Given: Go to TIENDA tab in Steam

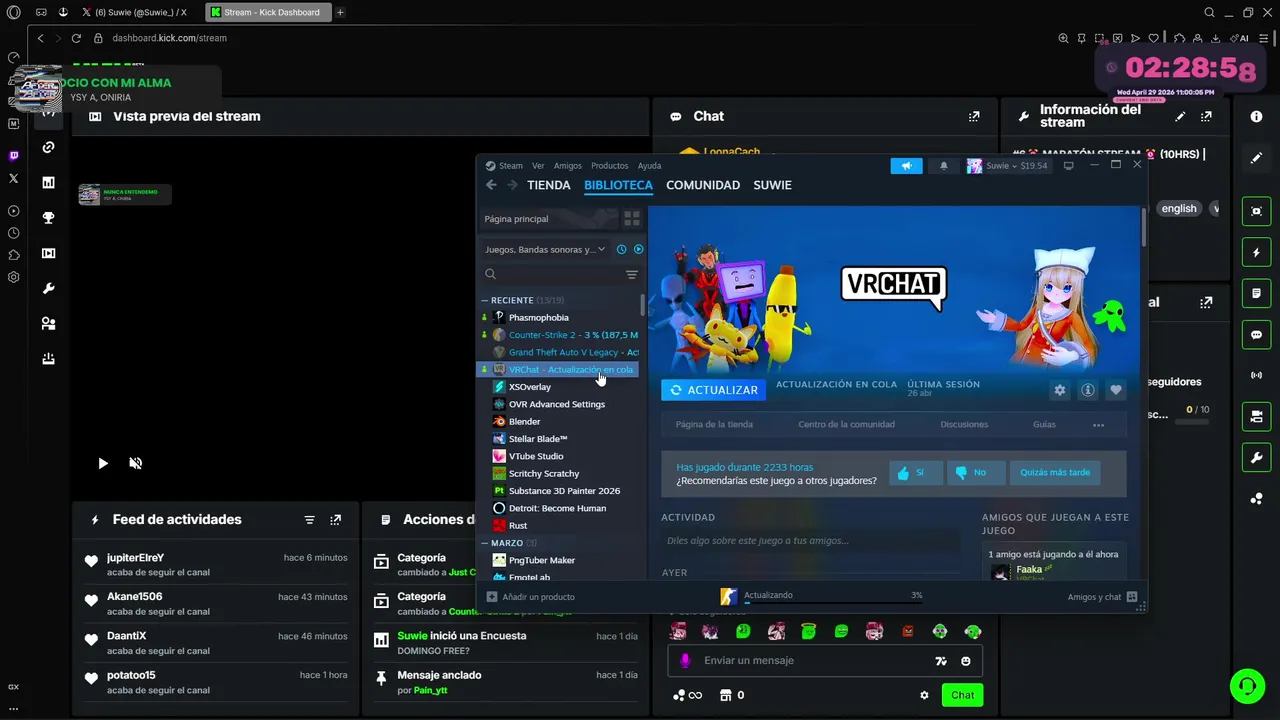Looking at the screenshot, I should pos(549,185).
